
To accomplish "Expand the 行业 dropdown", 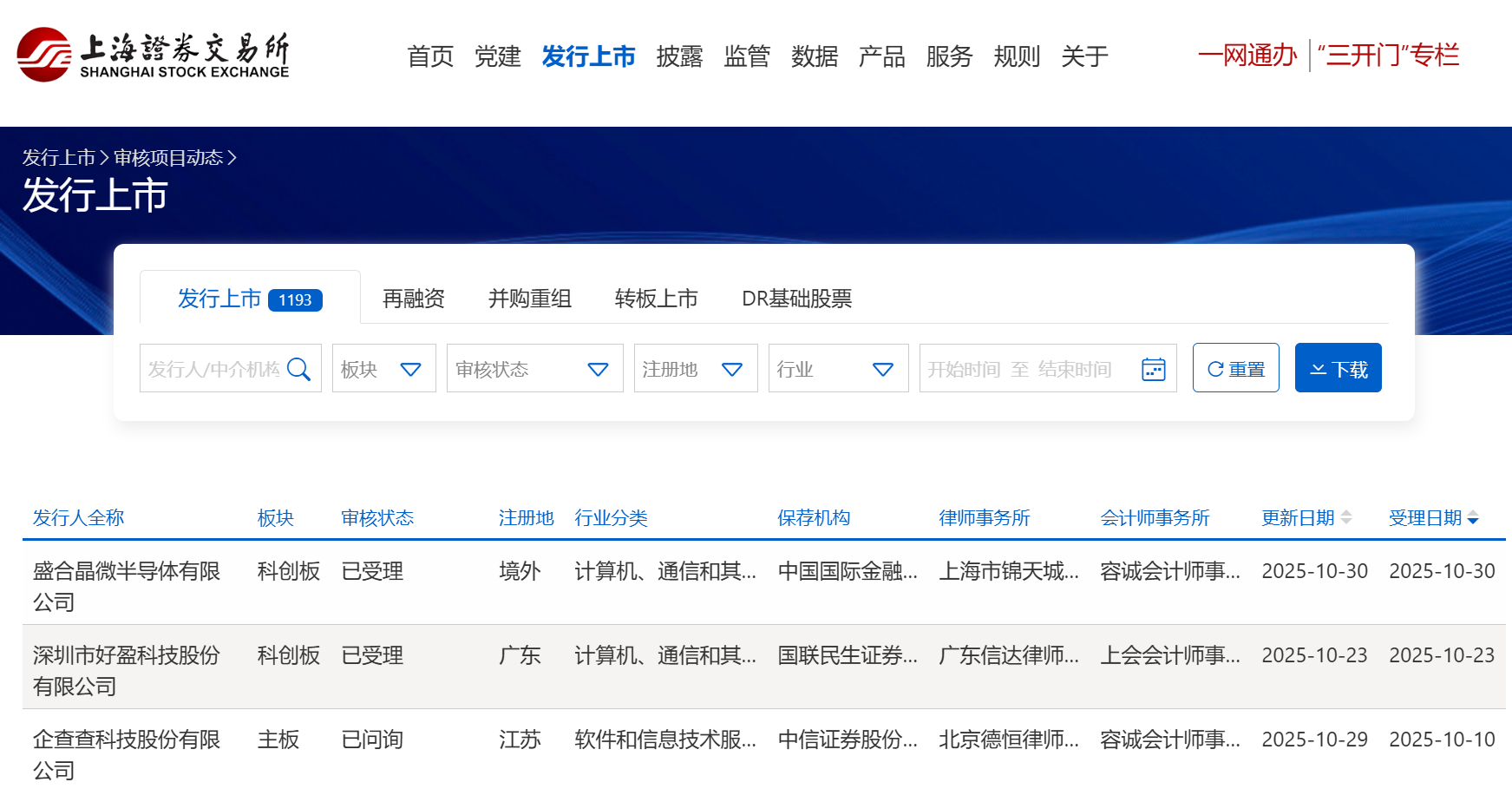I will click(838, 368).
